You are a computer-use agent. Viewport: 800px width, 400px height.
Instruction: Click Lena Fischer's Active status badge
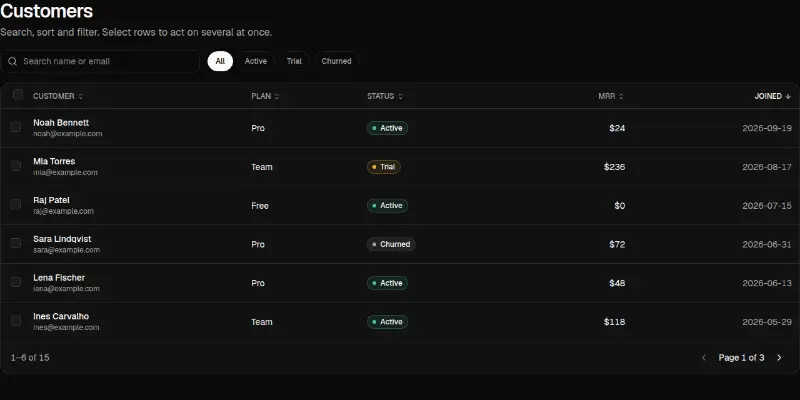pyautogui.click(x=387, y=283)
